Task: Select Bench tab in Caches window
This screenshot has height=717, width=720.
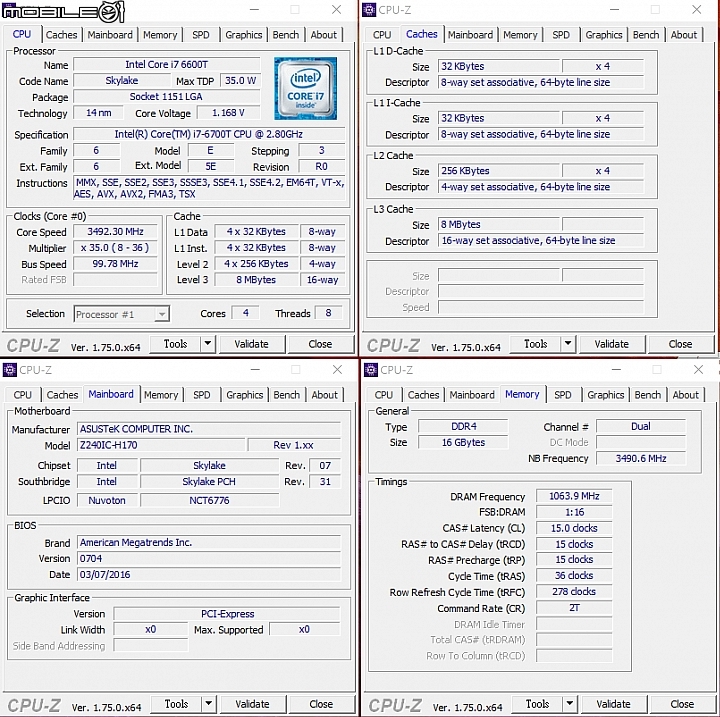Action: coord(646,35)
